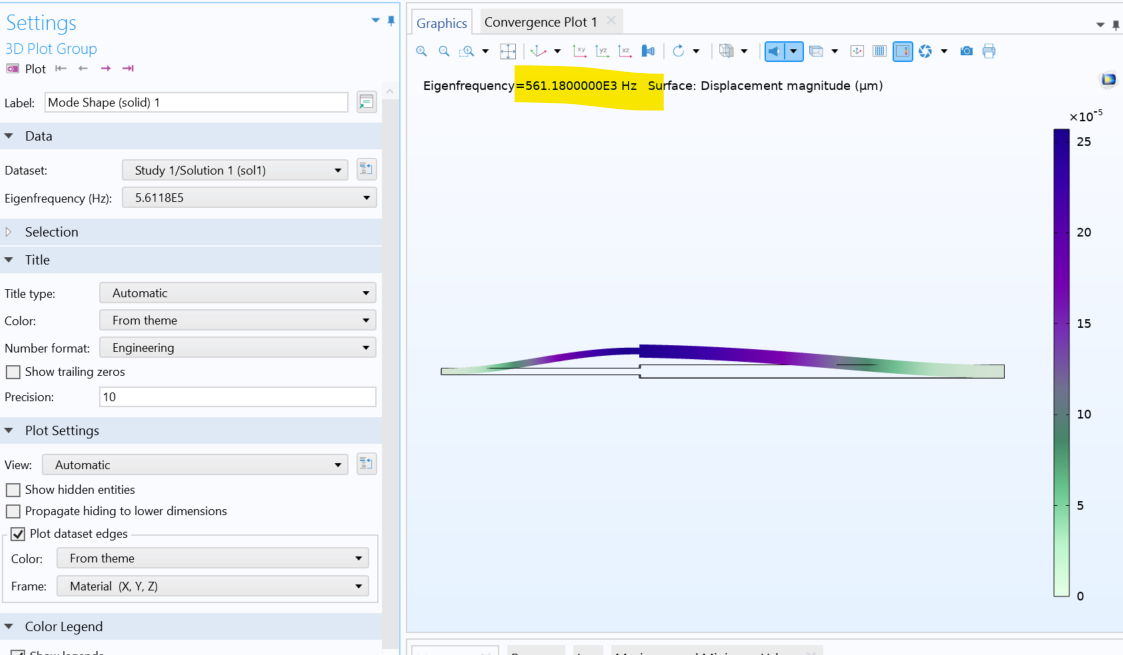
Task: Select the Graphics tab
Action: tap(441, 23)
